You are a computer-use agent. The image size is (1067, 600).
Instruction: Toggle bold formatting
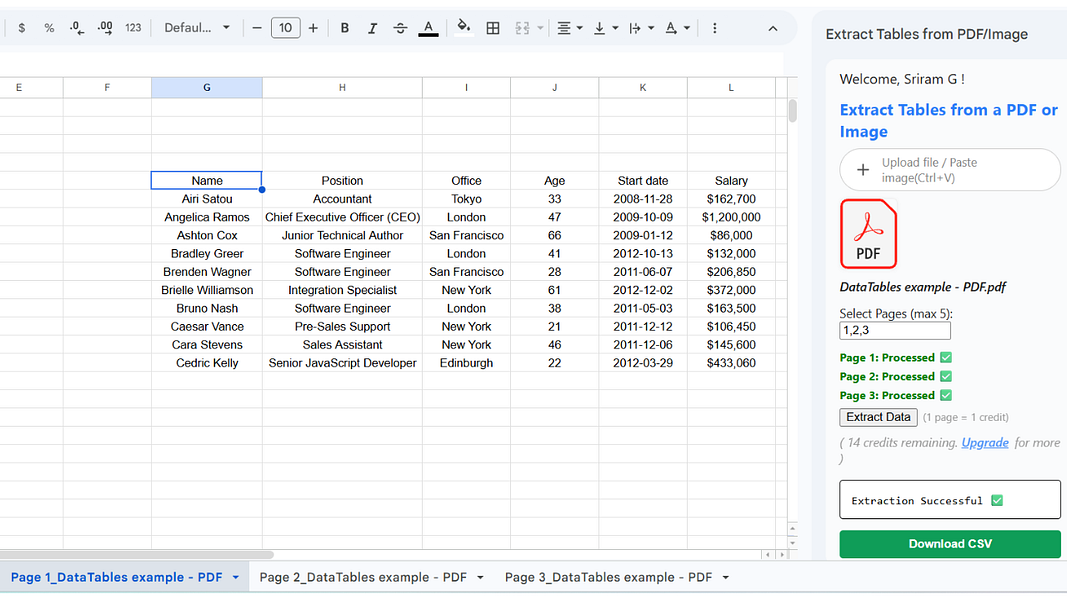tap(345, 28)
